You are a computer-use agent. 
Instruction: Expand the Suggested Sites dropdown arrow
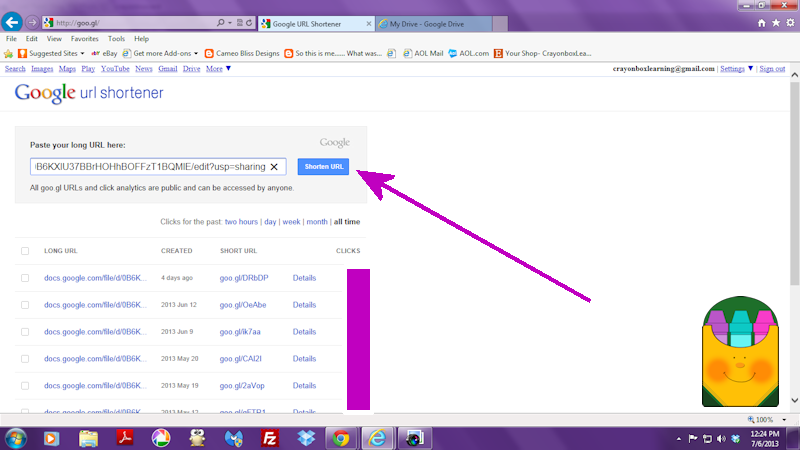82,54
